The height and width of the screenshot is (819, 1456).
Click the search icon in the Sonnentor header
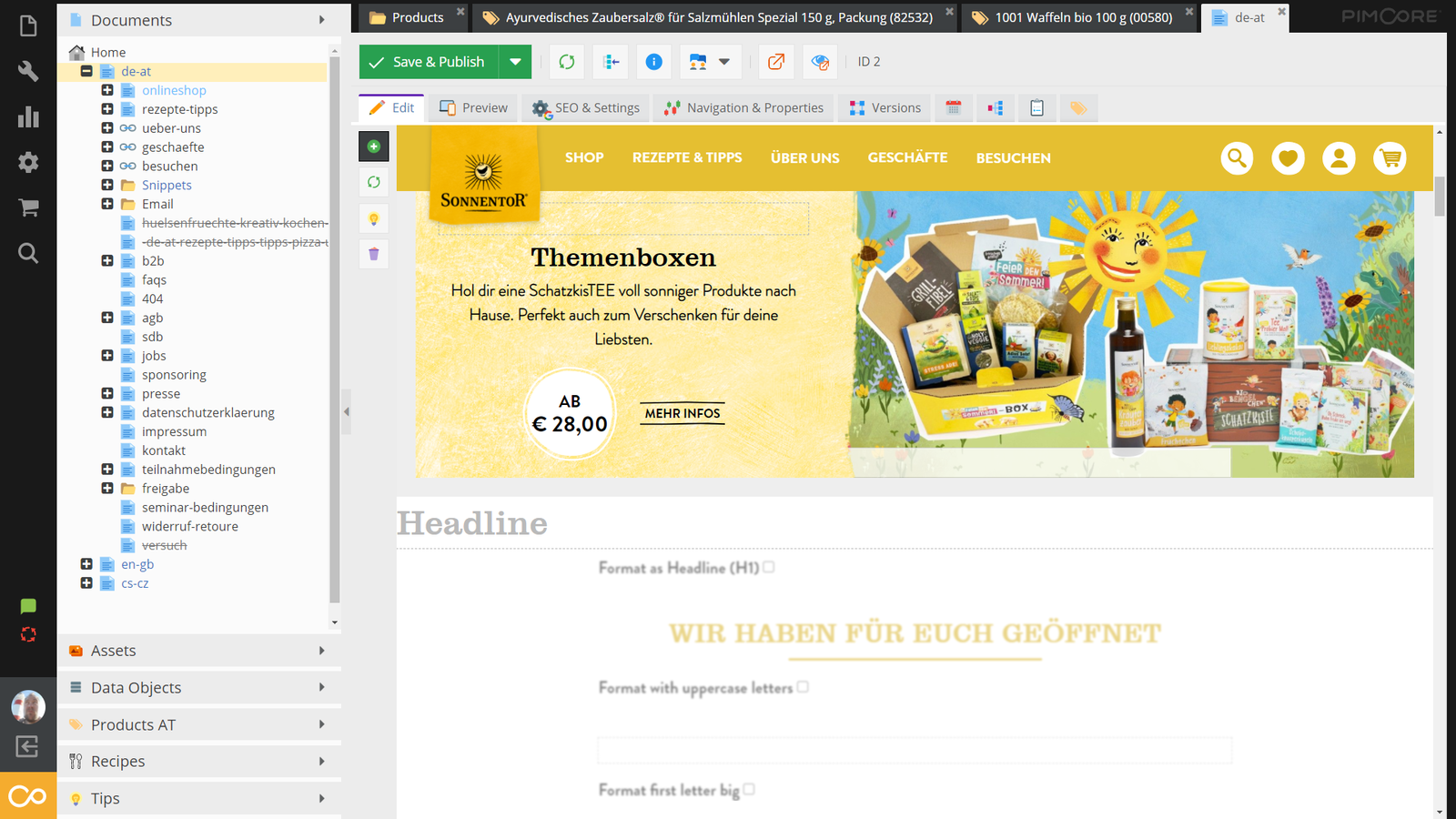click(1237, 158)
